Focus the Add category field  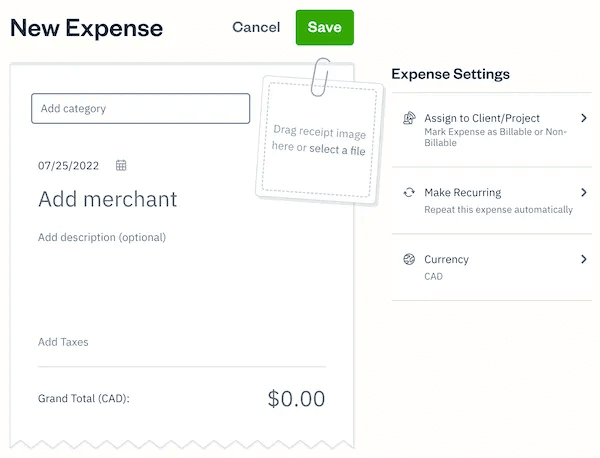pyautogui.click(x=140, y=108)
